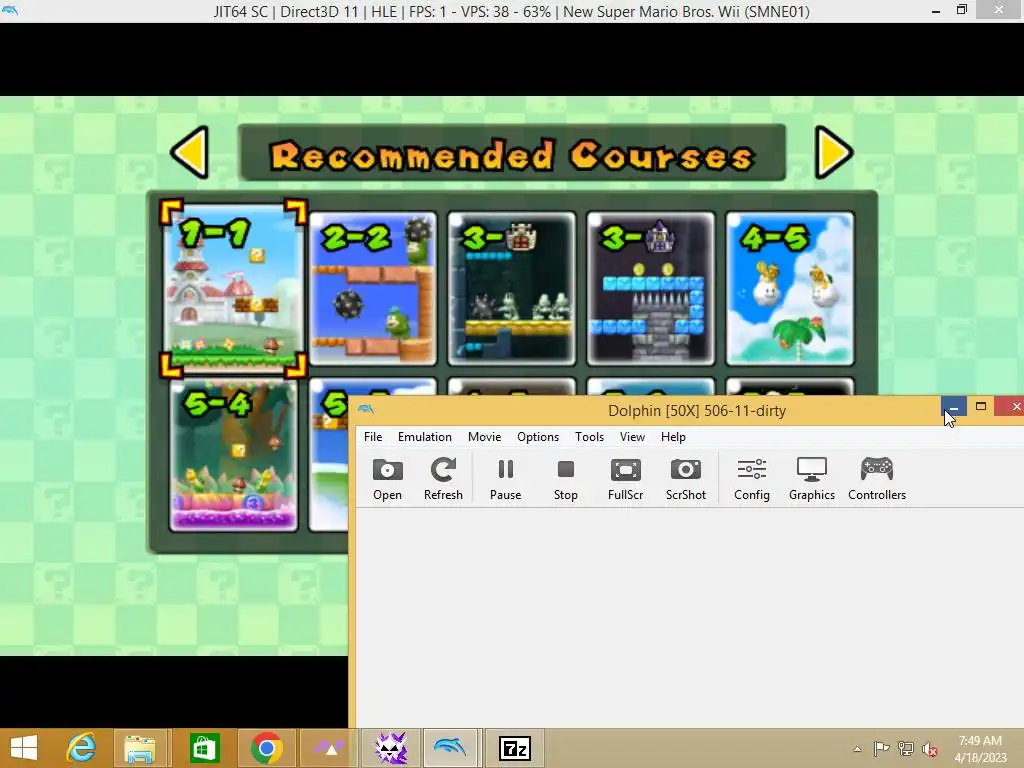Close the Dolphin [50X] window
Screen dimensions: 1024x768
tap(1011, 407)
